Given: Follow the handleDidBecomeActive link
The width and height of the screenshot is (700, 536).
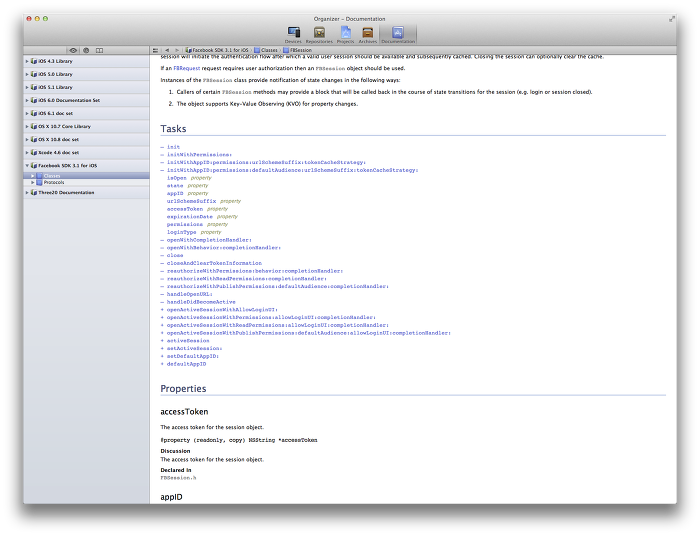Looking at the screenshot, I should pyautogui.click(x=201, y=302).
